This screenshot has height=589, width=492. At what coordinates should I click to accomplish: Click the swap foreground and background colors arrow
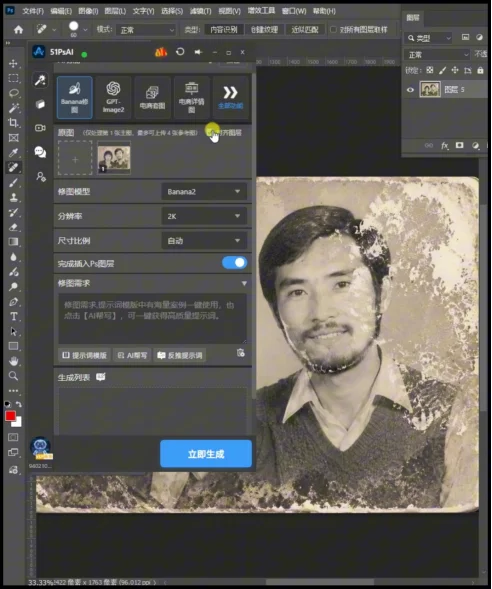coord(18,405)
